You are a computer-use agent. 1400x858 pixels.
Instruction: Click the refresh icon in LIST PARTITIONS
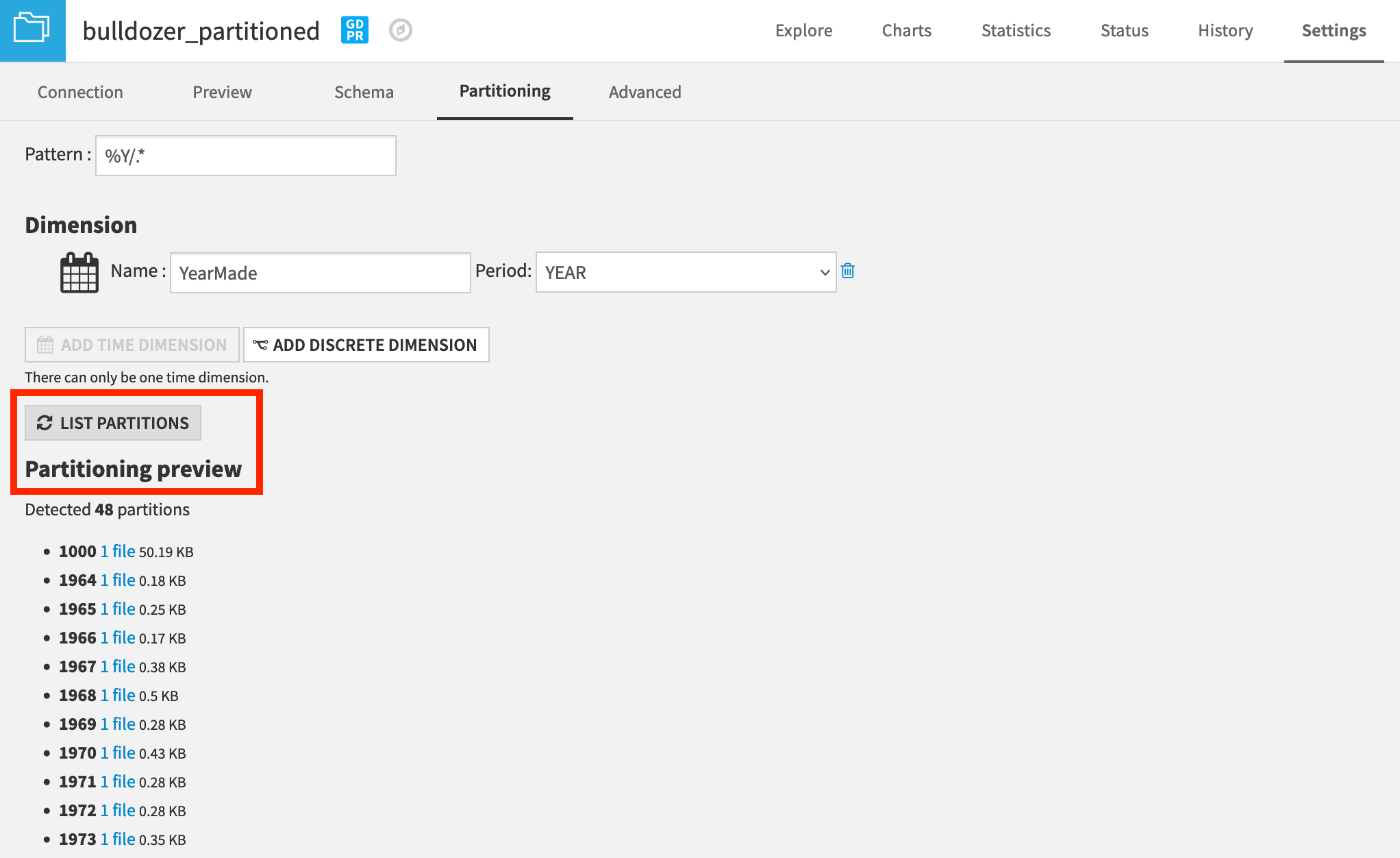click(x=45, y=422)
